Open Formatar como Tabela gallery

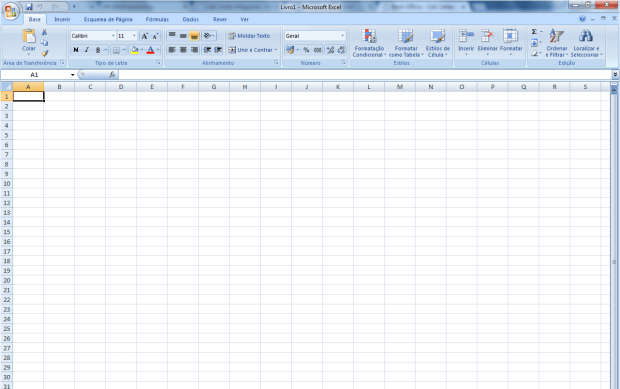pyautogui.click(x=406, y=43)
